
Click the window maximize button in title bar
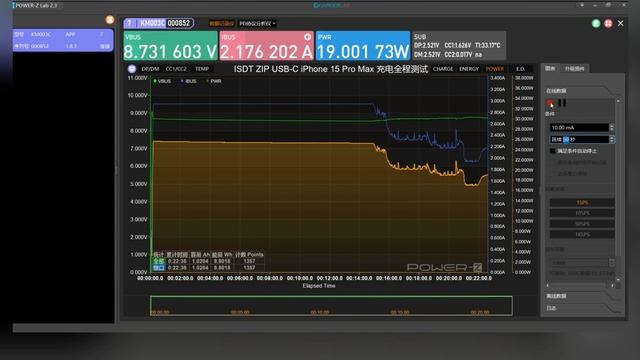pyautogui.click(x=609, y=5)
